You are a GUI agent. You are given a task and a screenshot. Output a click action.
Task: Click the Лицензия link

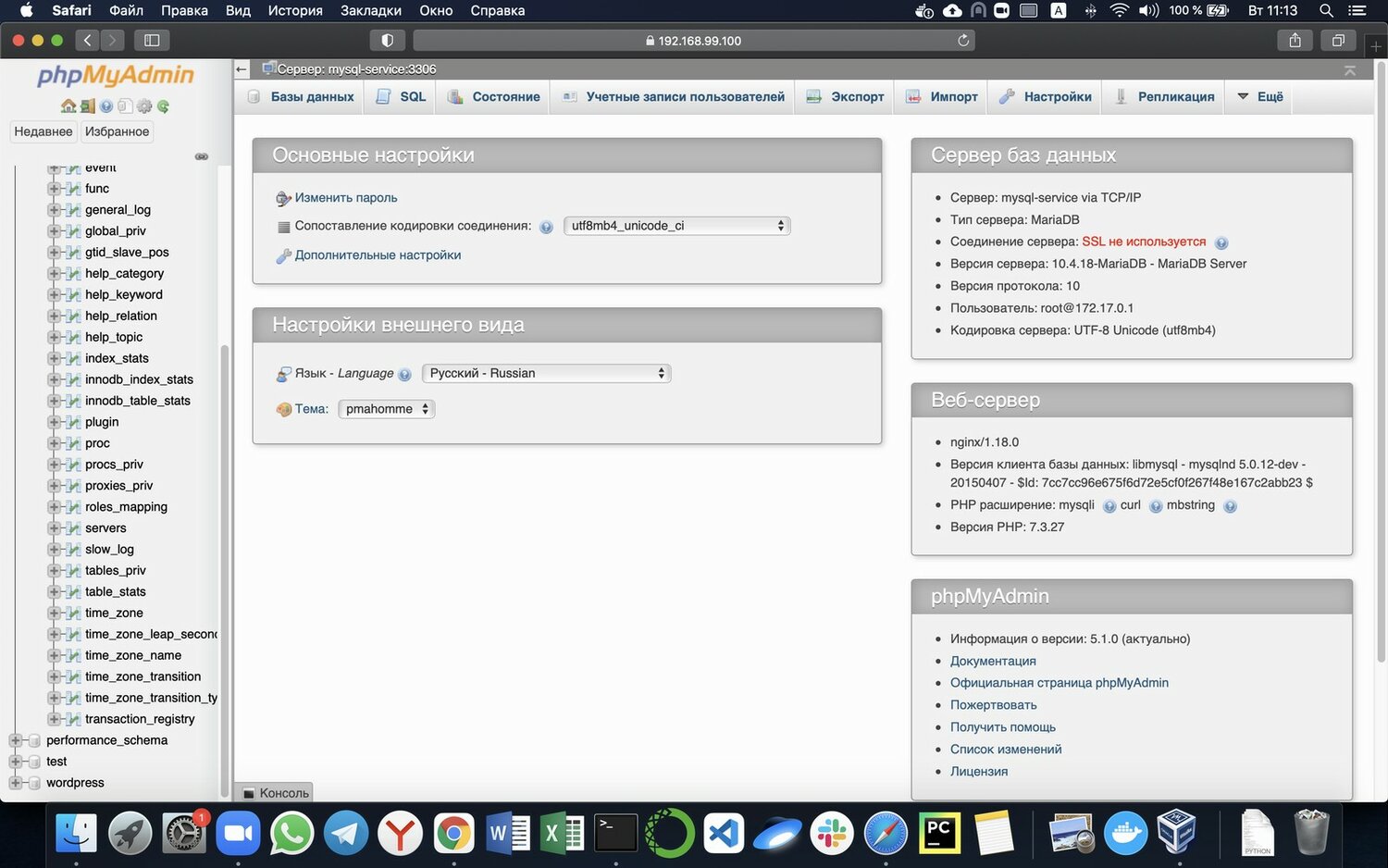click(x=979, y=772)
